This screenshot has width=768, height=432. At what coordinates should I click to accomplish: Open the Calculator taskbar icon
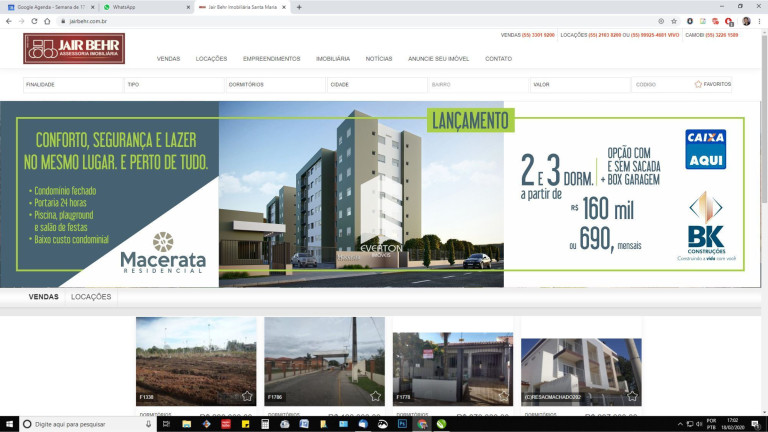tap(264, 424)
